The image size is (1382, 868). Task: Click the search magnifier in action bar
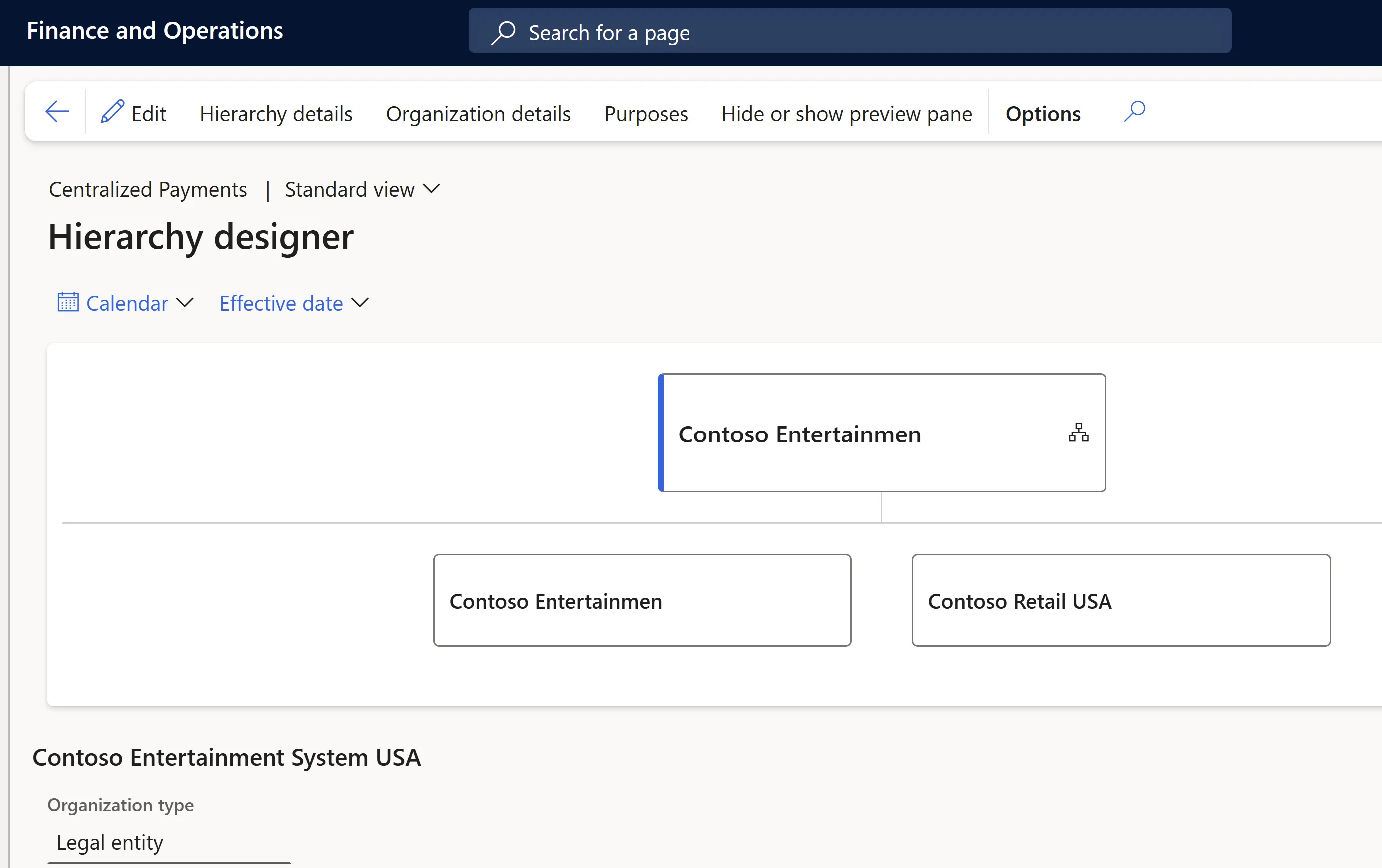[1134, 112]
